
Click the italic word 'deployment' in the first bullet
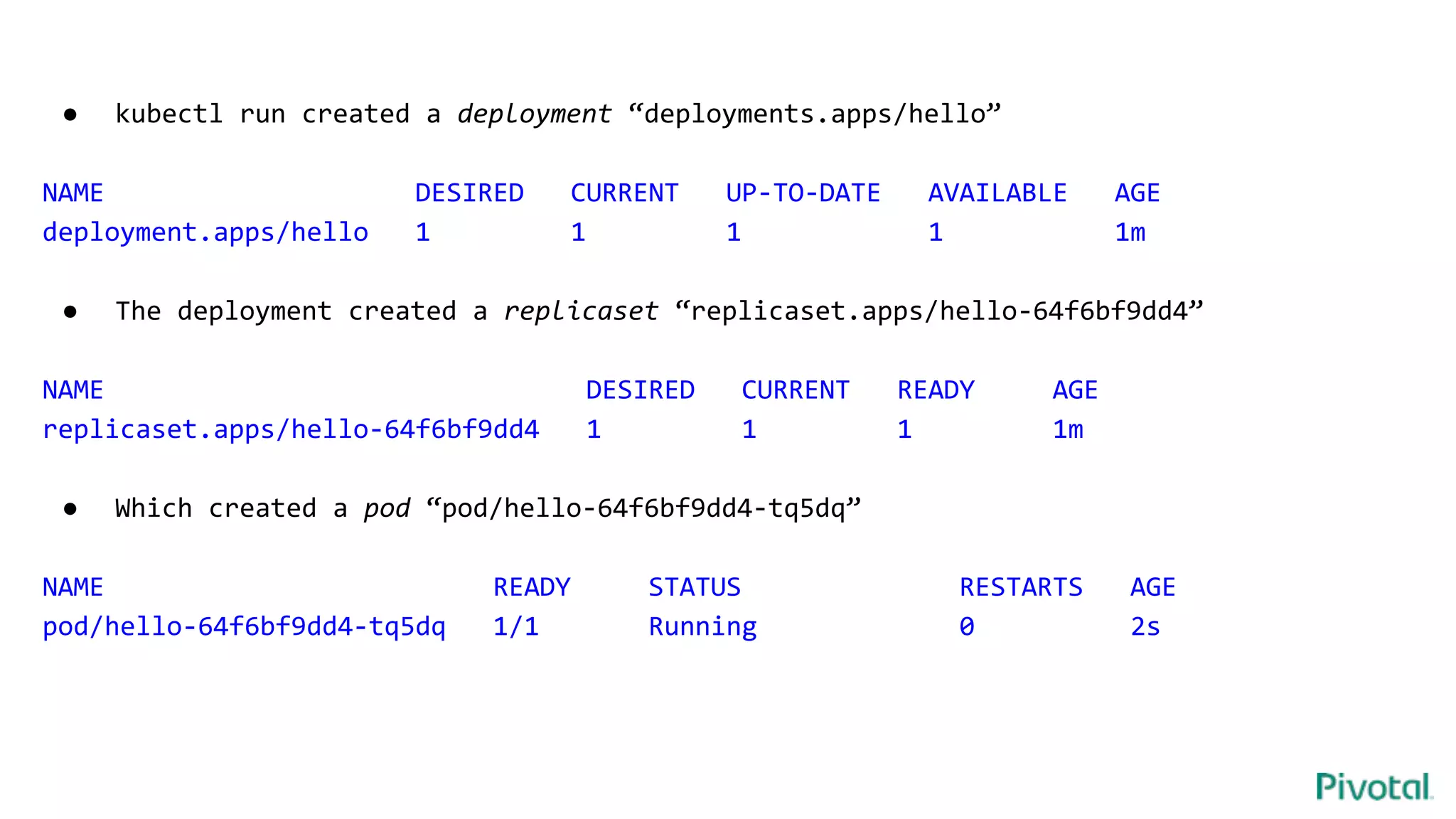coord(535,114)
